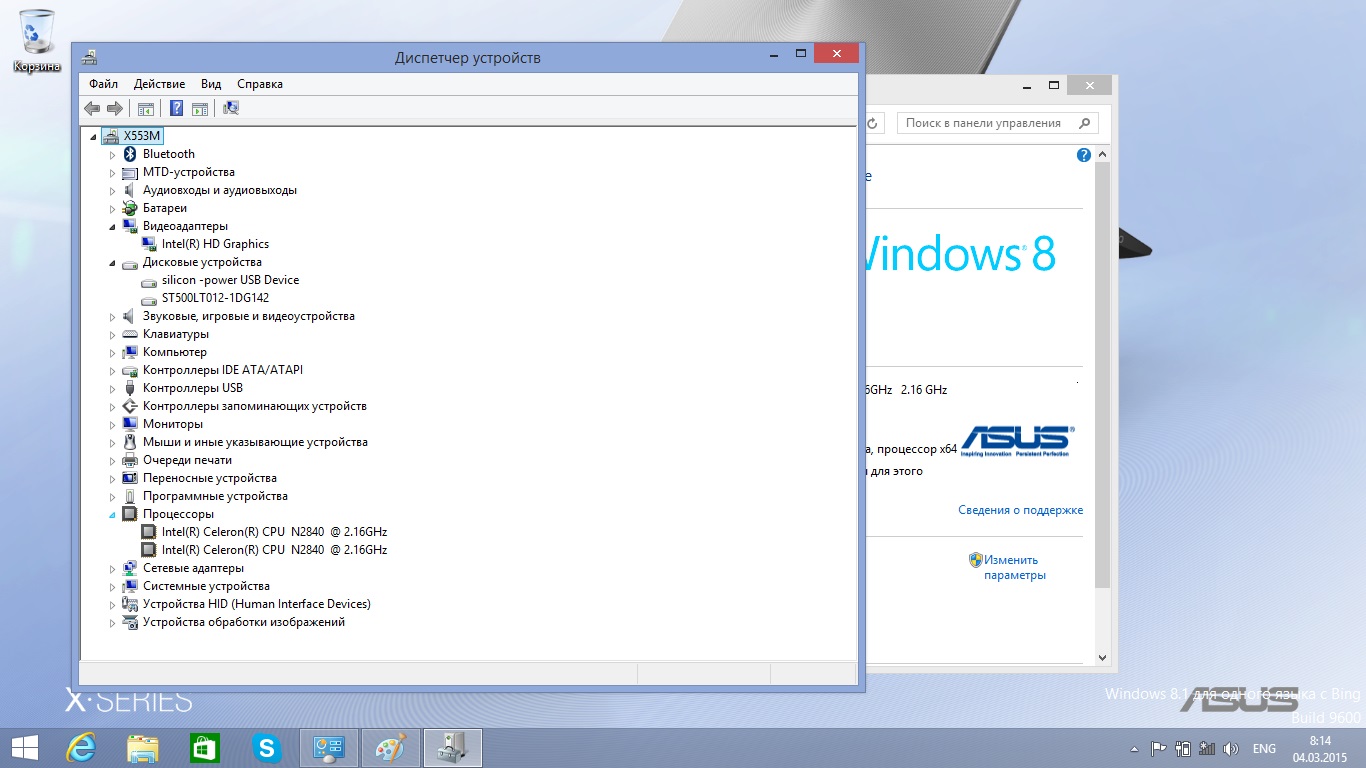Click the Изменить параметры link
Viewport: 1366px width, 768px height.
point(1014,567)
